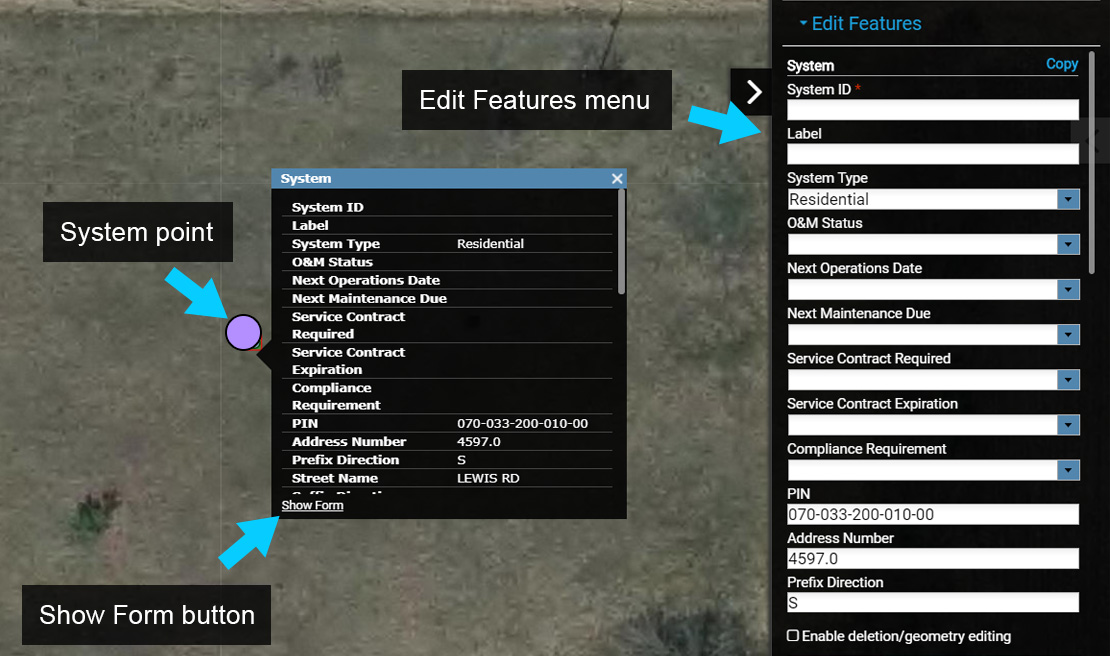Image resolution: width=1110 pixels, height=656 pixels.
Task: Close the System popup window
Action: click(617, 179)
